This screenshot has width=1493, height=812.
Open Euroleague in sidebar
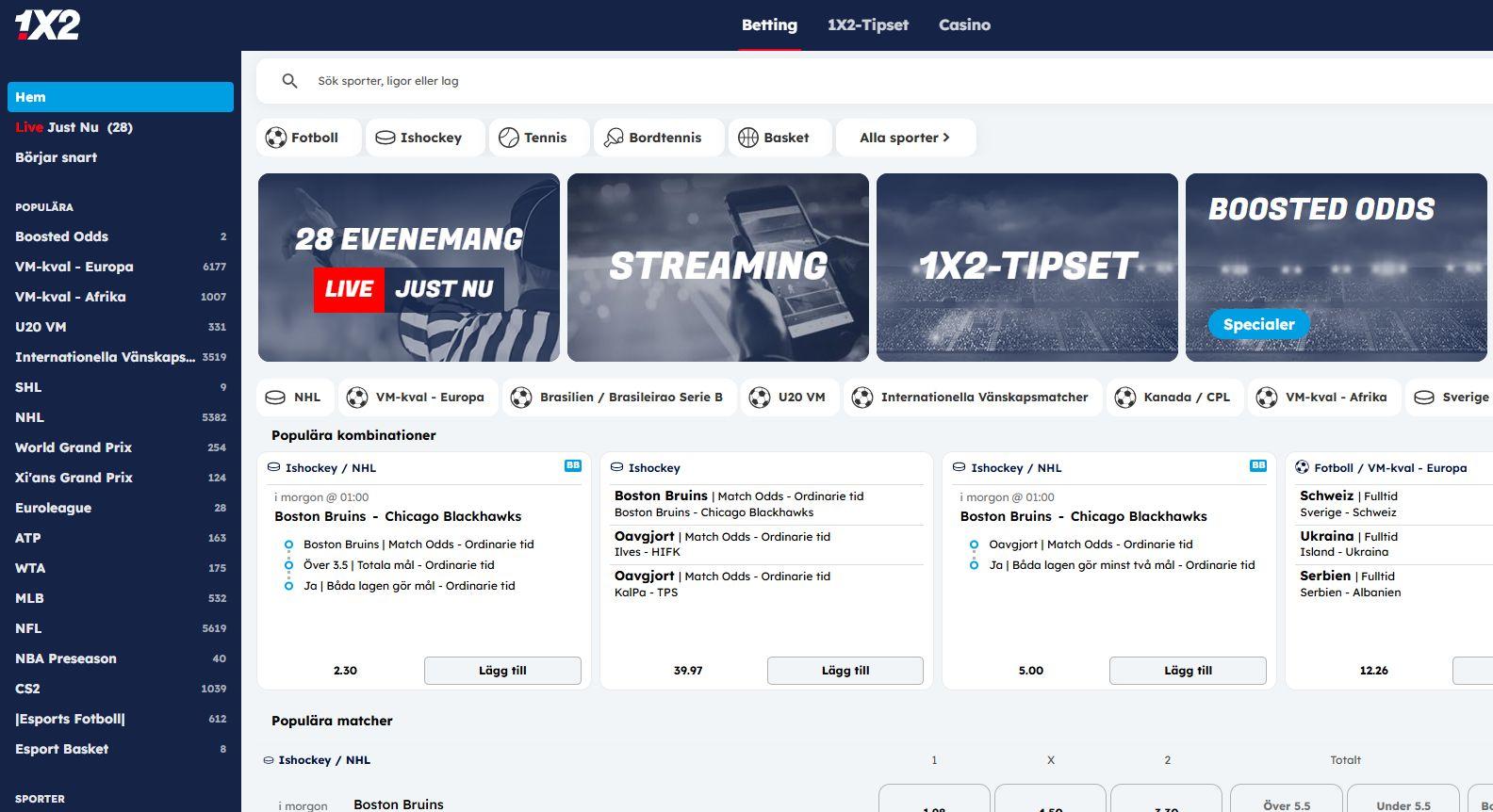(x=121, y=508)
